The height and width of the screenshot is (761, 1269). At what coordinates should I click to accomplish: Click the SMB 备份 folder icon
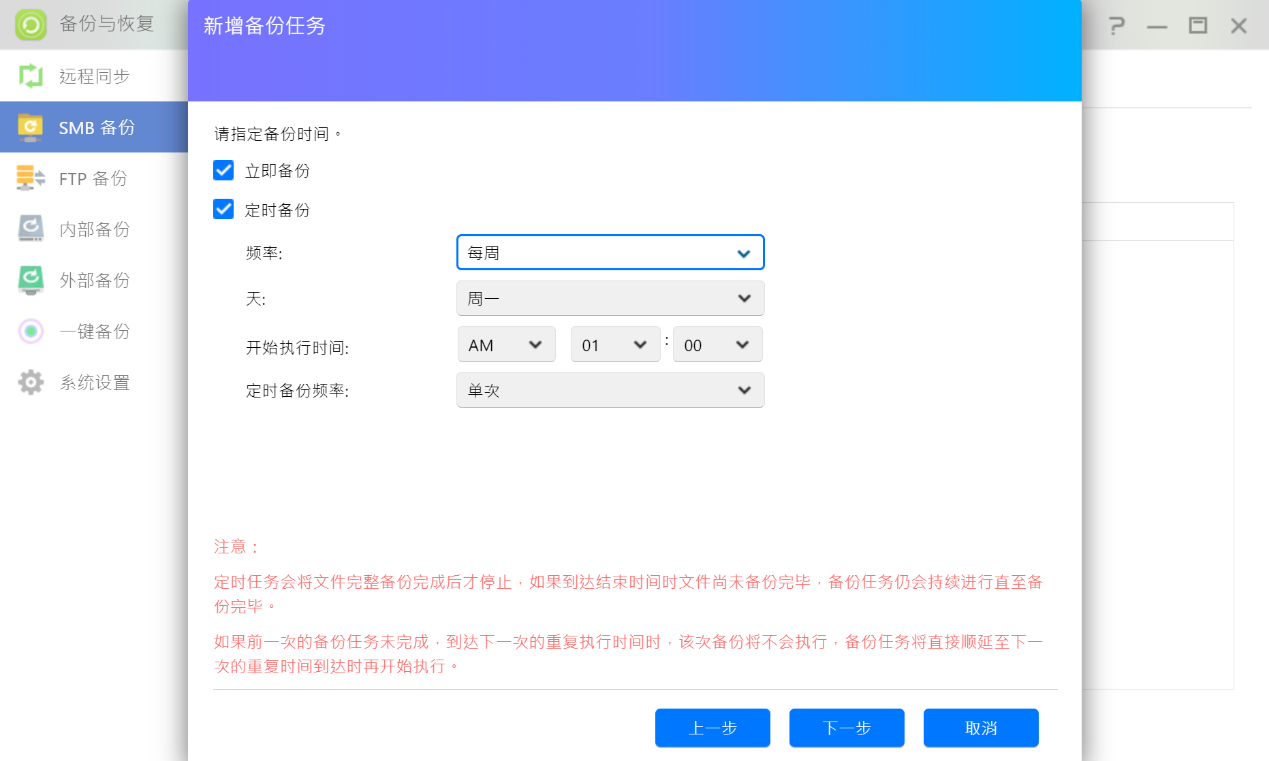tap(31, 127)
